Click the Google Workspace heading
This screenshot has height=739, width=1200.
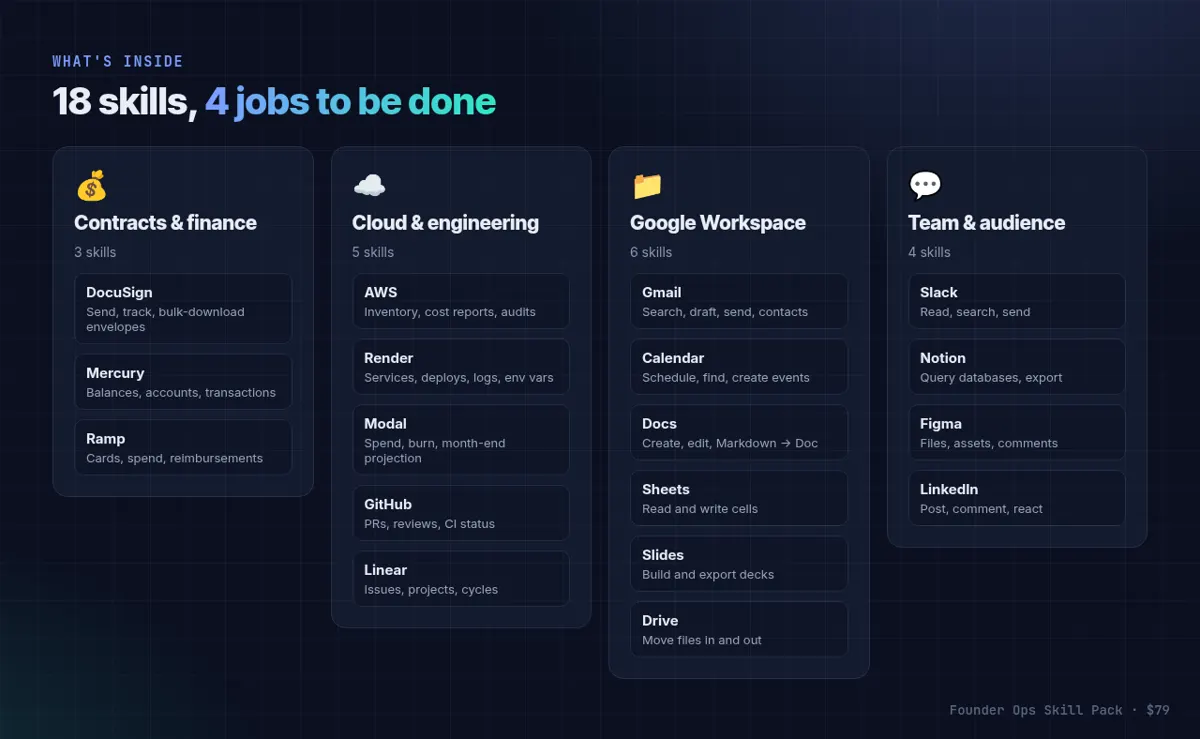click(718, 223)
